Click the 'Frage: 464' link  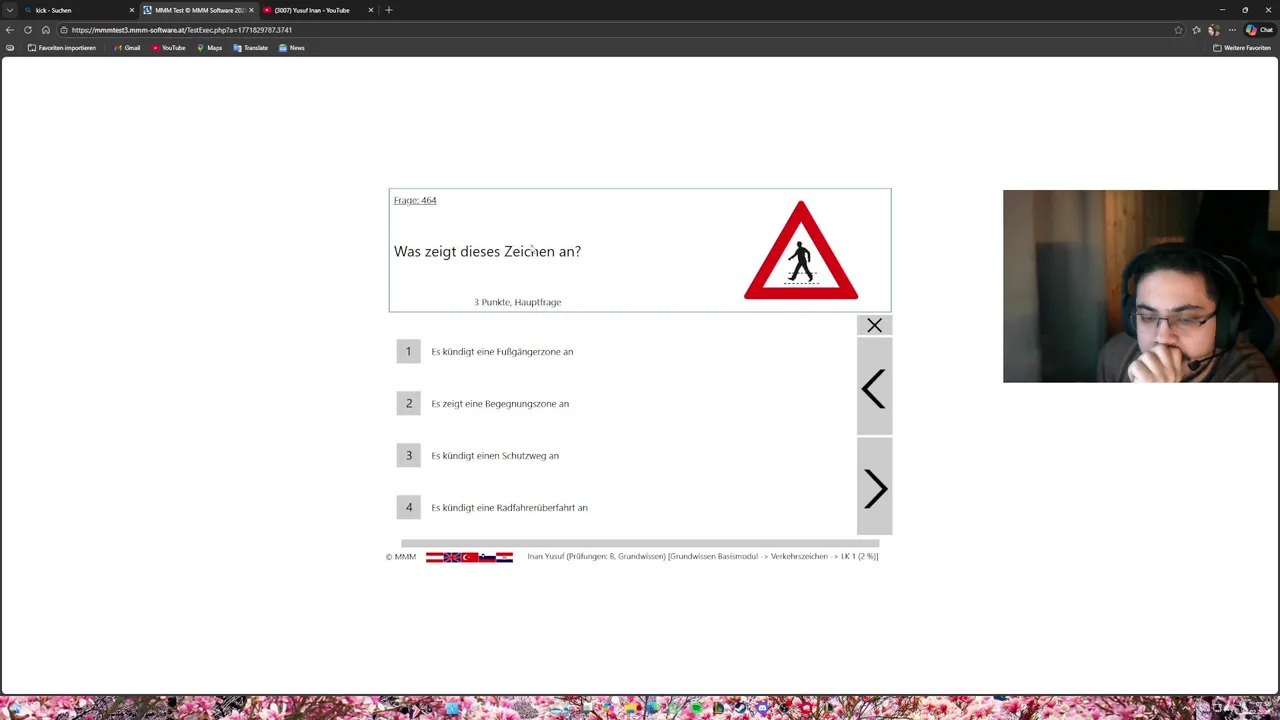point(415,200)
